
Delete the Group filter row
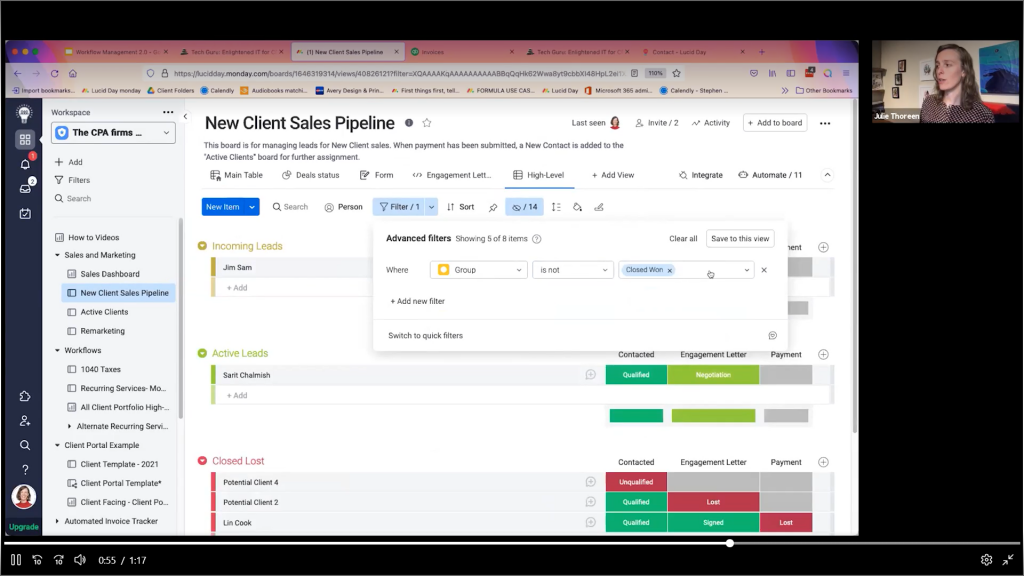tap(764, 270)
